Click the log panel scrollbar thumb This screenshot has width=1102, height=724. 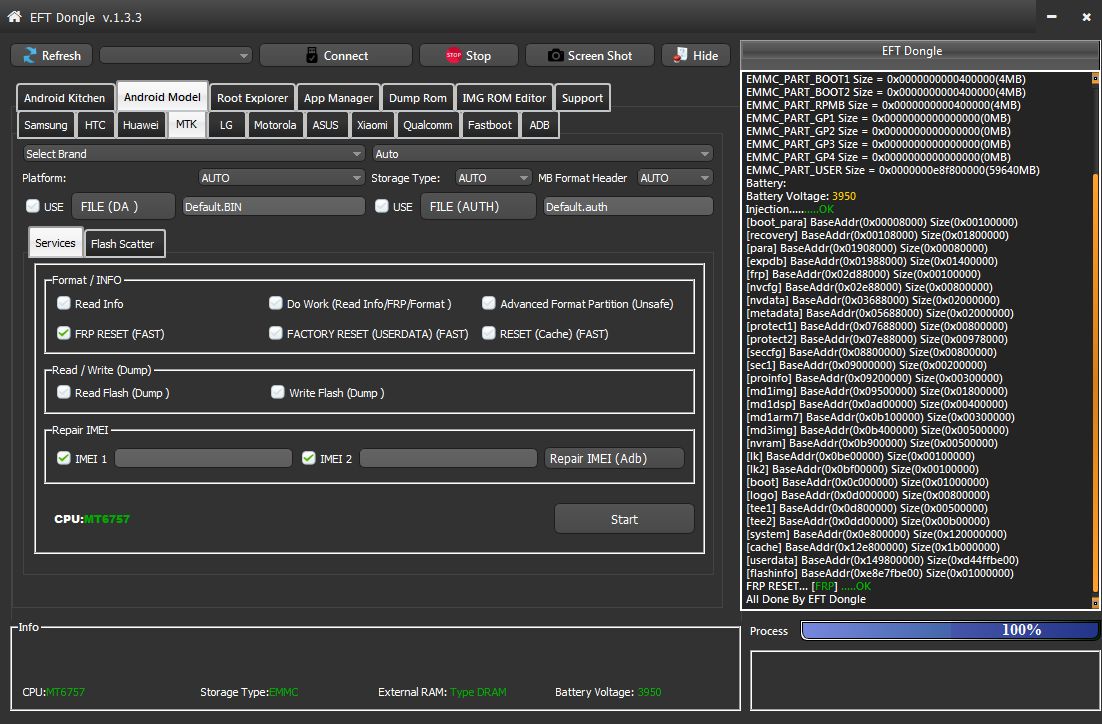(x=1095, y=383)
